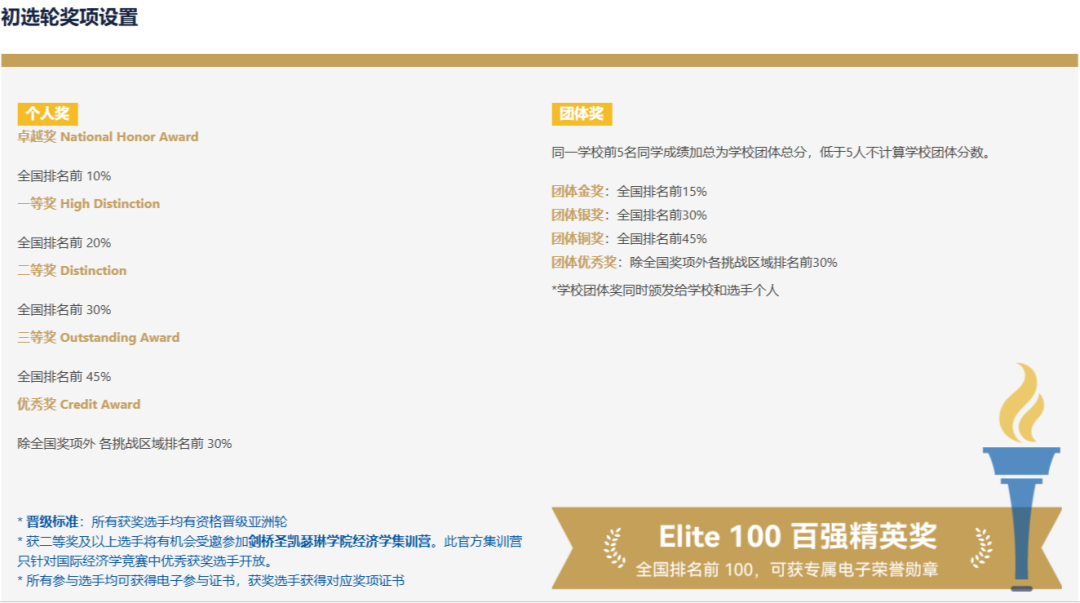Click the Elite 100 百强精英奖 banner title

click(x=798, y=536)
